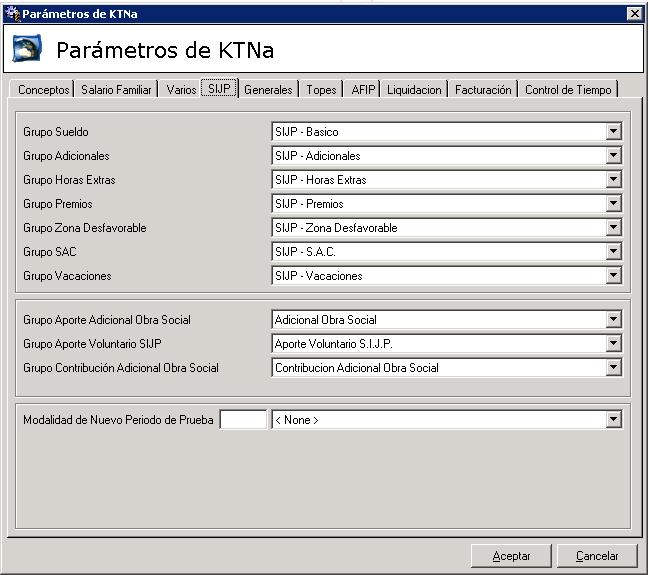Click the title bar gear icon
The width and height of the screenshot is (650, 575).
point(13,14)
